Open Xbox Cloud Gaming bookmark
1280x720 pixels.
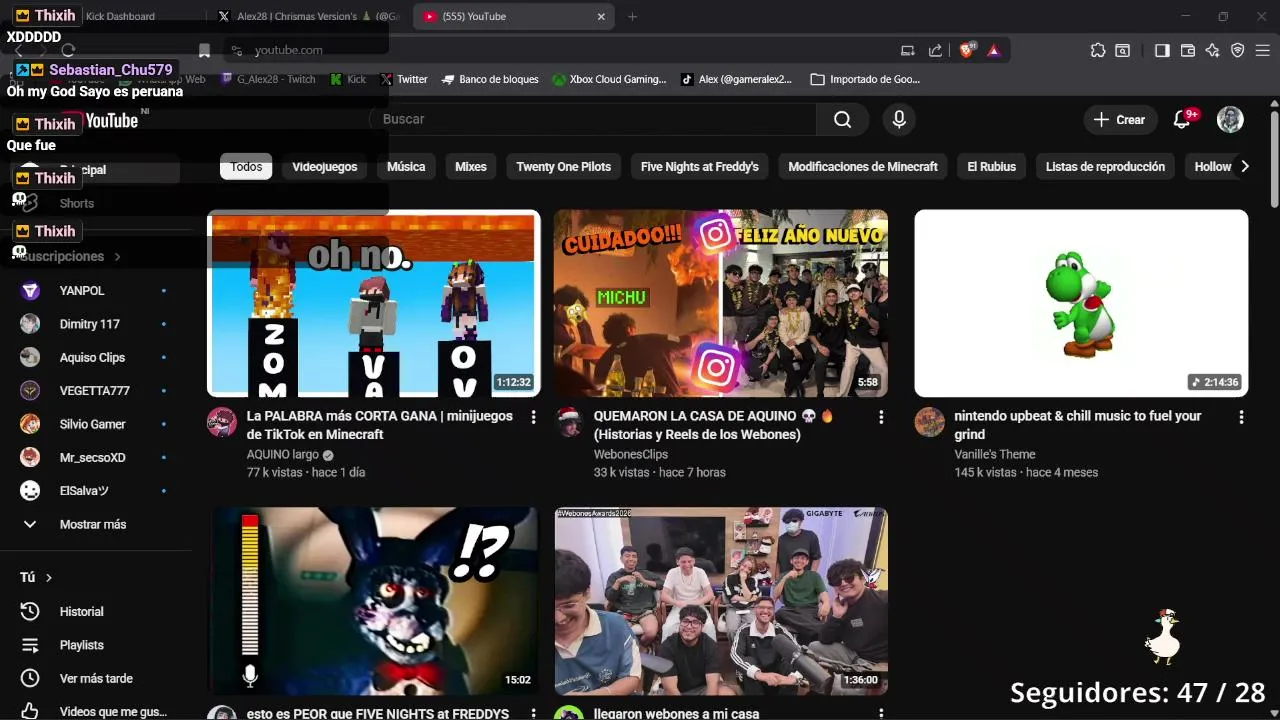(609, 79)
